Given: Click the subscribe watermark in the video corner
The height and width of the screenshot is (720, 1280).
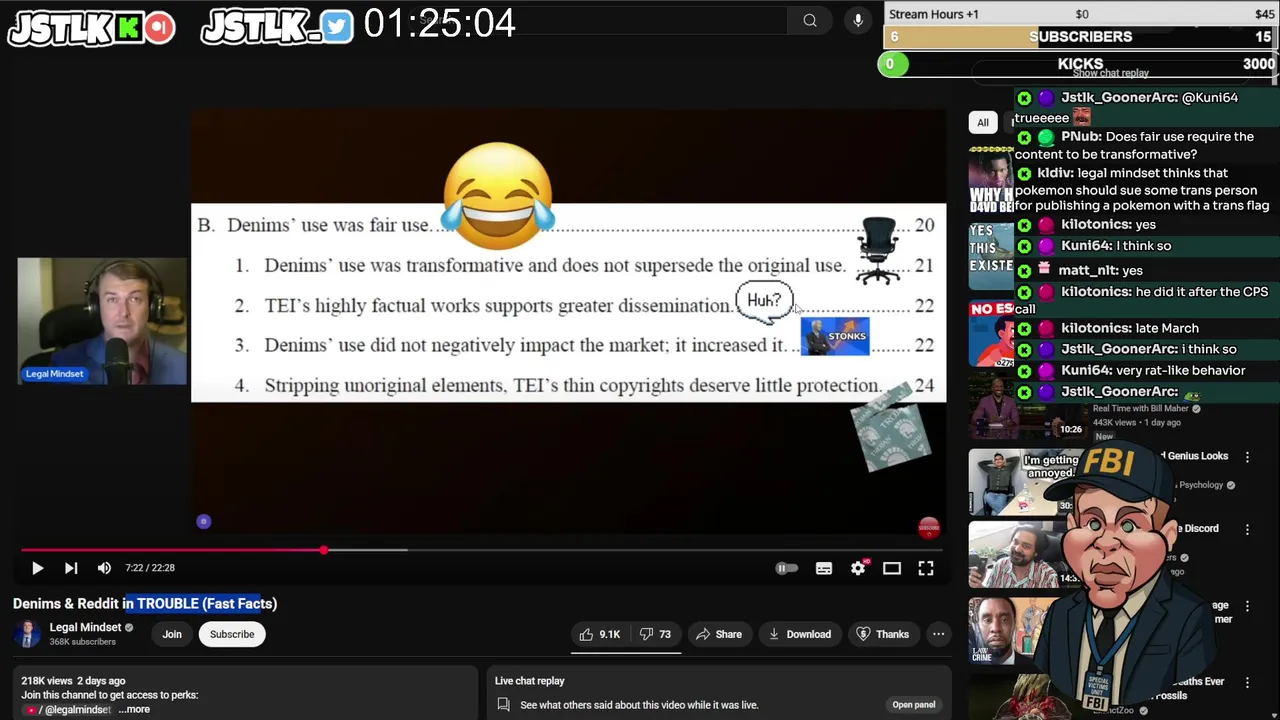Looking at the screenshot, I should click(929, 527).
